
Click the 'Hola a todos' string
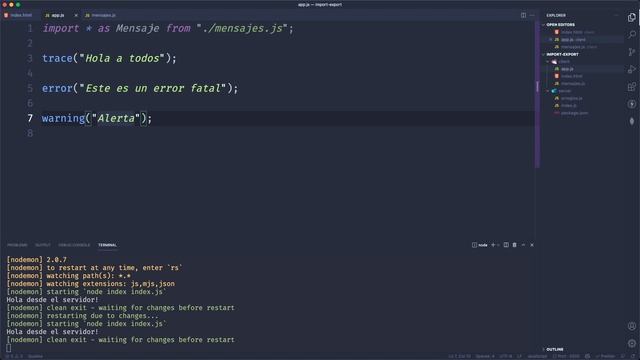point(122,58)
